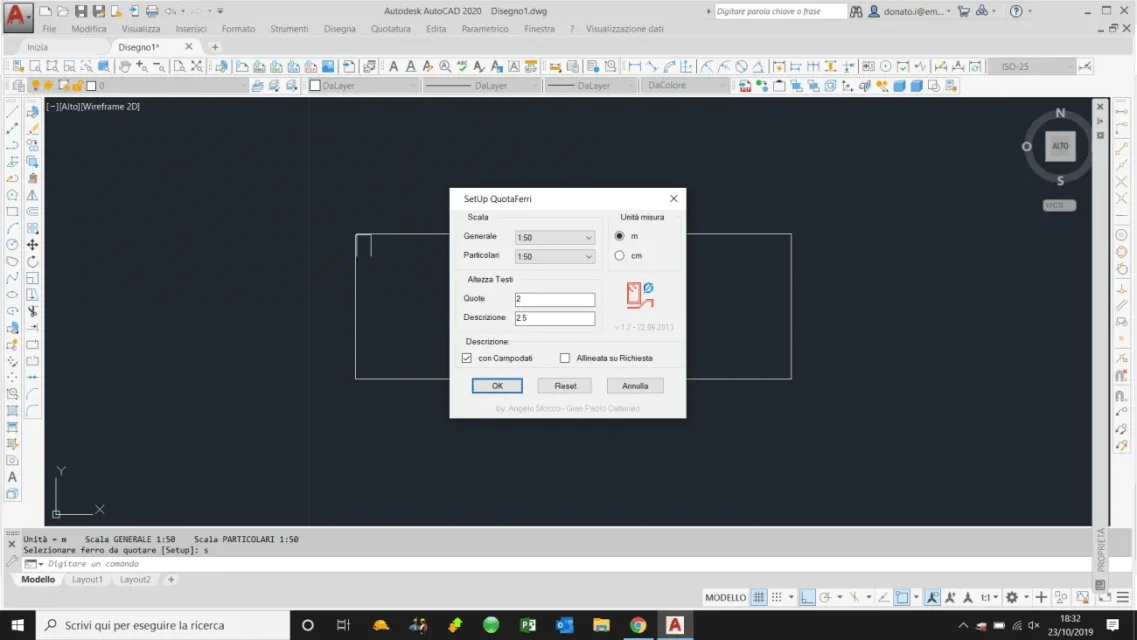
Task: Click the keyword search box in title bar
Action: pyautogui.click(x=780, y=12)
